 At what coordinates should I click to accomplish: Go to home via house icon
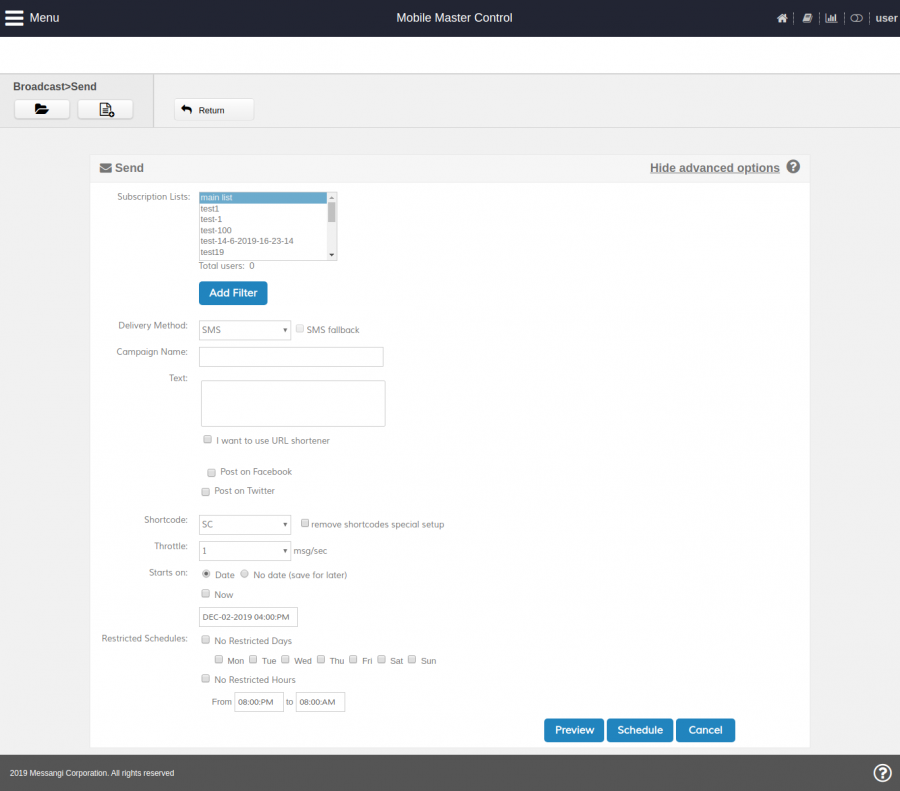tap(782, 18)
